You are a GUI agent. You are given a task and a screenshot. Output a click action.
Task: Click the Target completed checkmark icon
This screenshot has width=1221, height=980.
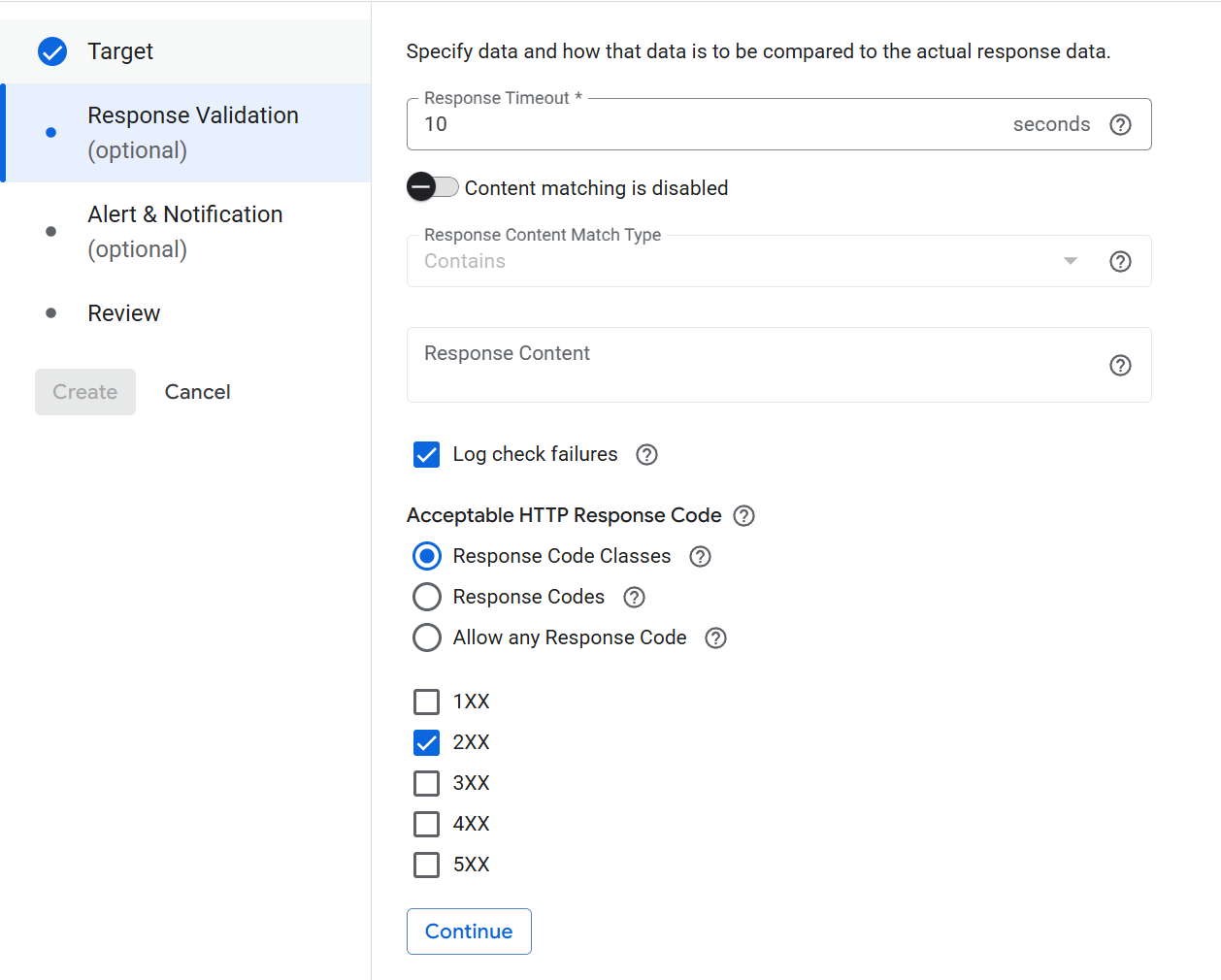pyautogui.click(x=52, y=51)
